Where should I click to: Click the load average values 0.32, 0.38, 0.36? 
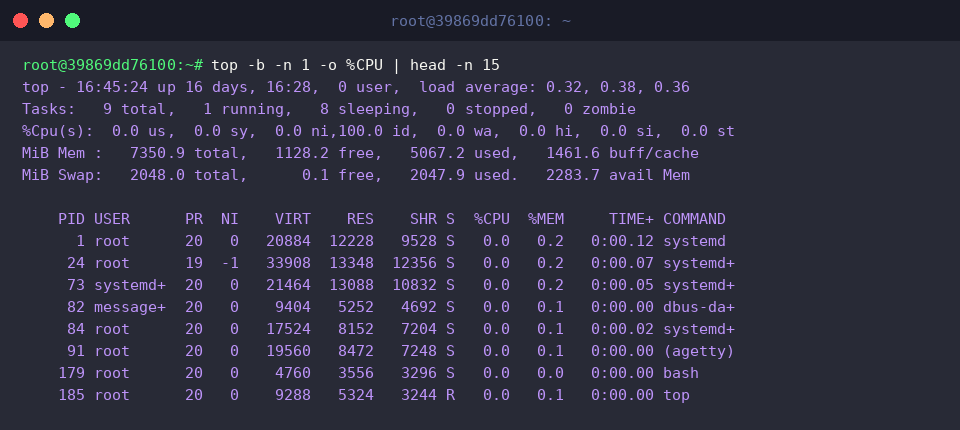click(618, 87)
